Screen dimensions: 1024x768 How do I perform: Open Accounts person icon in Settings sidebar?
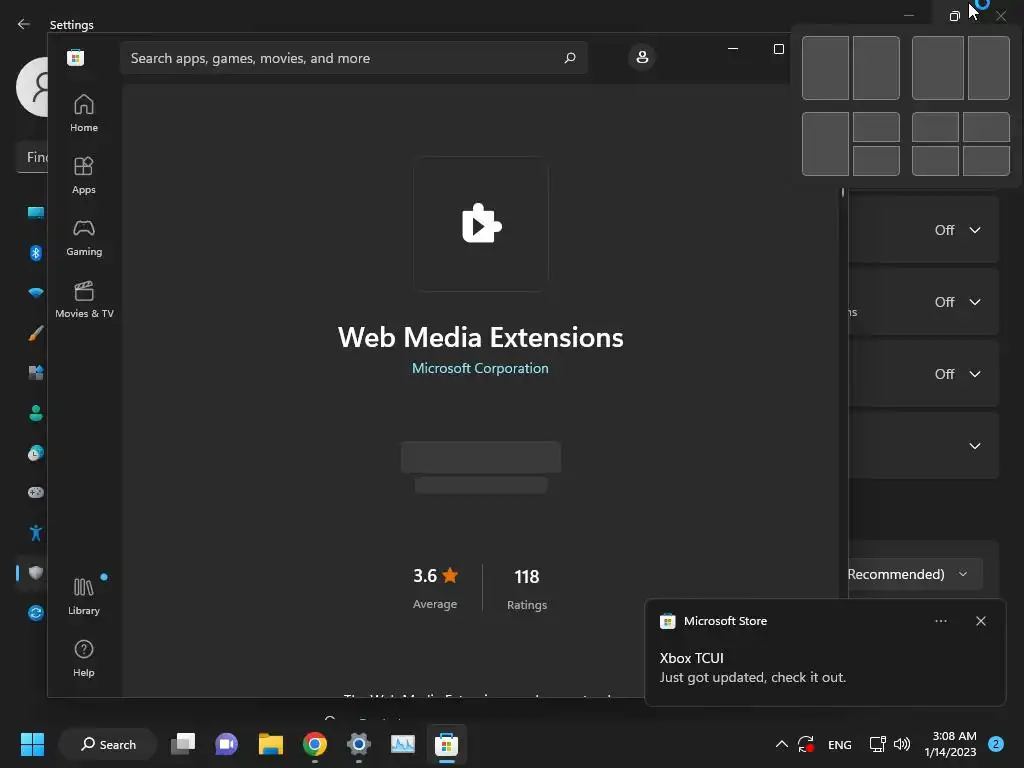(x=36, y=413)
